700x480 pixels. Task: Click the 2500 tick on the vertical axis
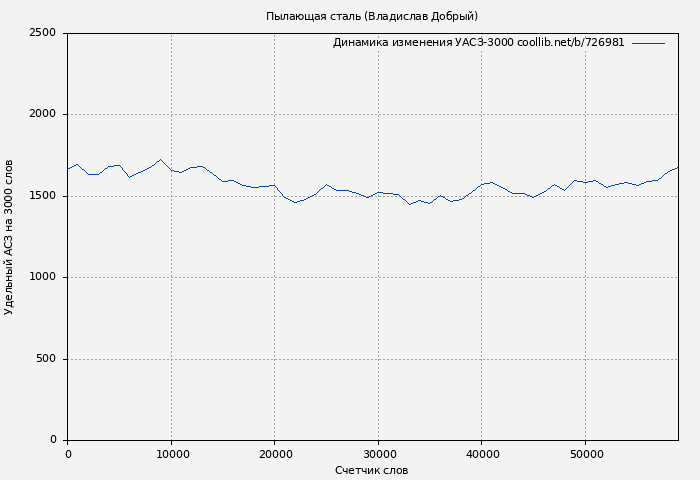pos(43,33)
